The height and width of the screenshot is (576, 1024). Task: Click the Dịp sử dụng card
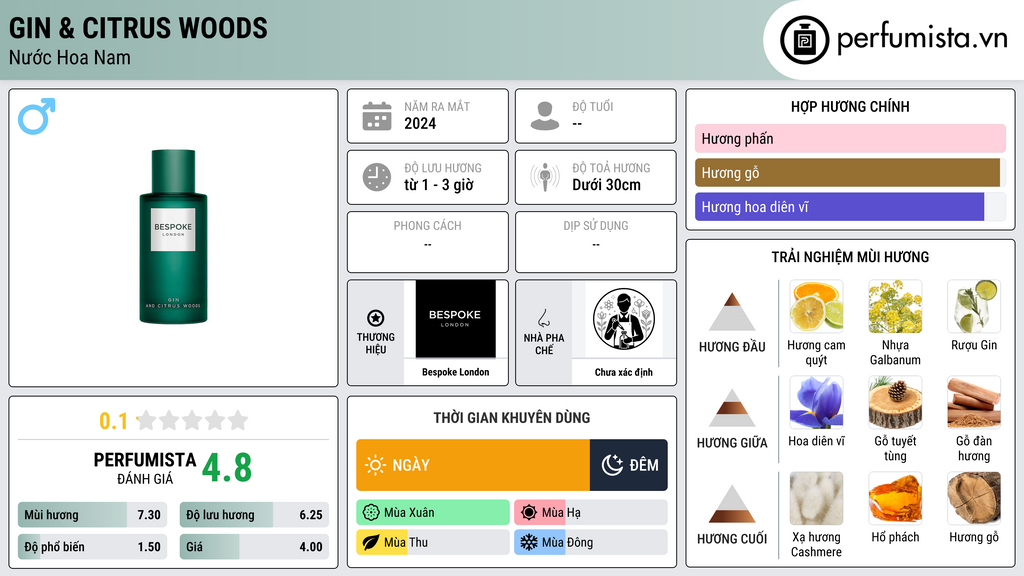click(x=596, y=242)
